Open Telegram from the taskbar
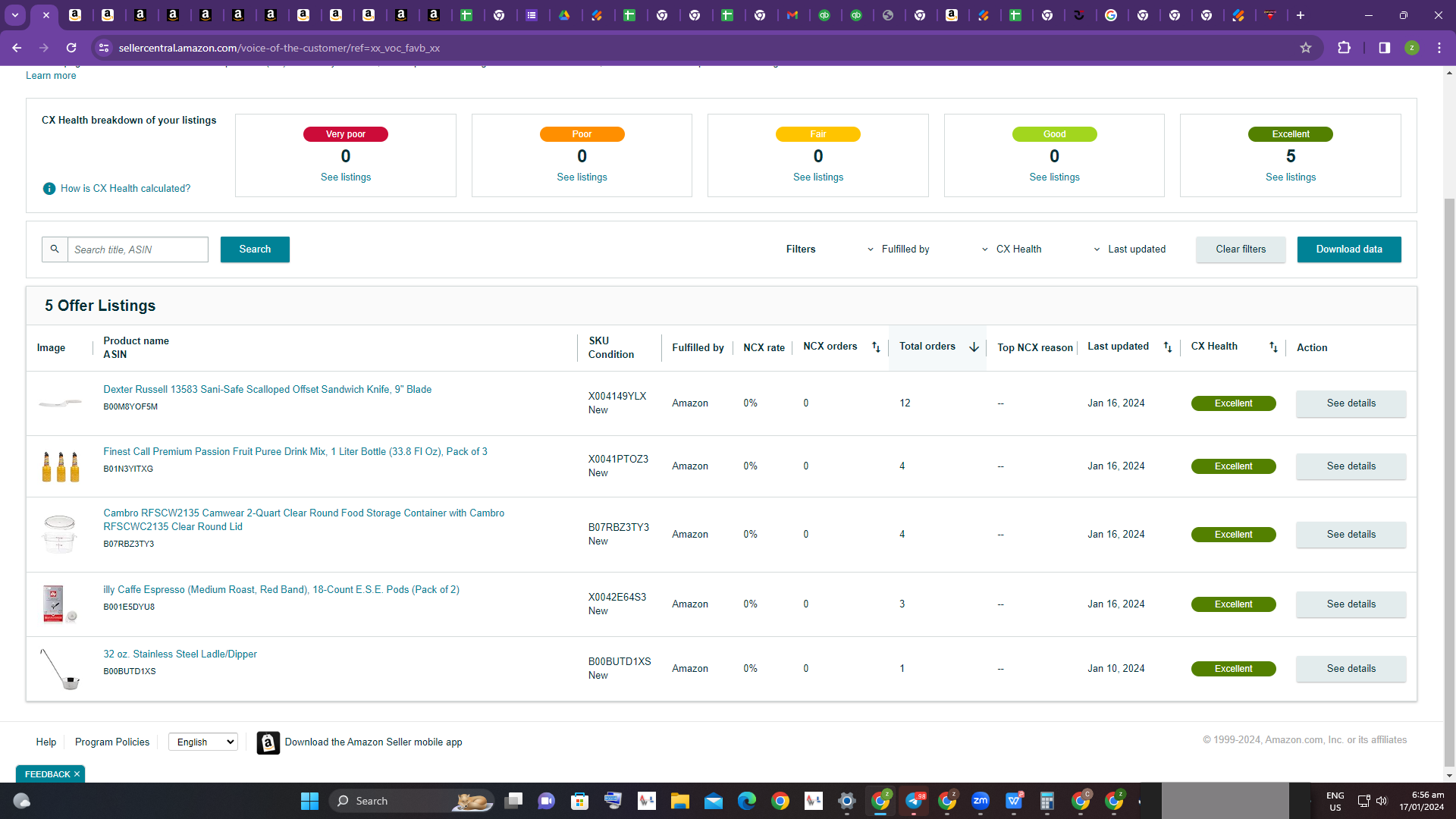Screen dimensions: 1456x819 tap(914, 801)
